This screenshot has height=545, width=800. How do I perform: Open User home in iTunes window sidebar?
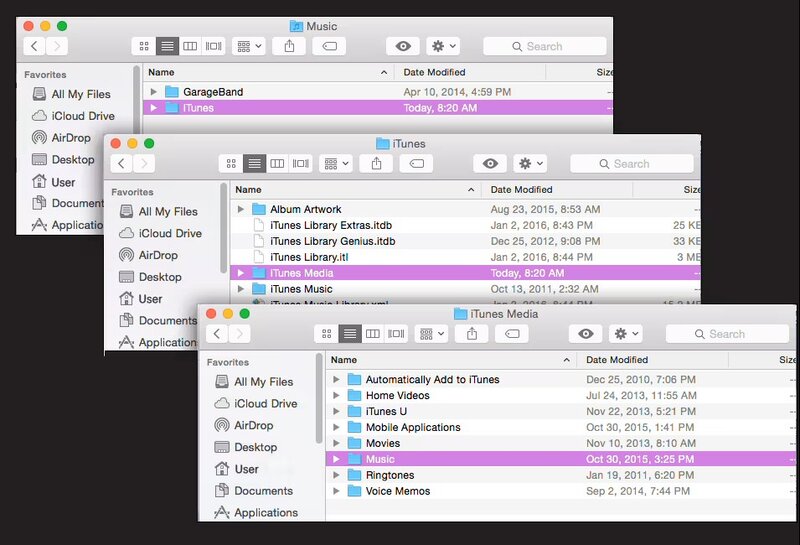141,299
